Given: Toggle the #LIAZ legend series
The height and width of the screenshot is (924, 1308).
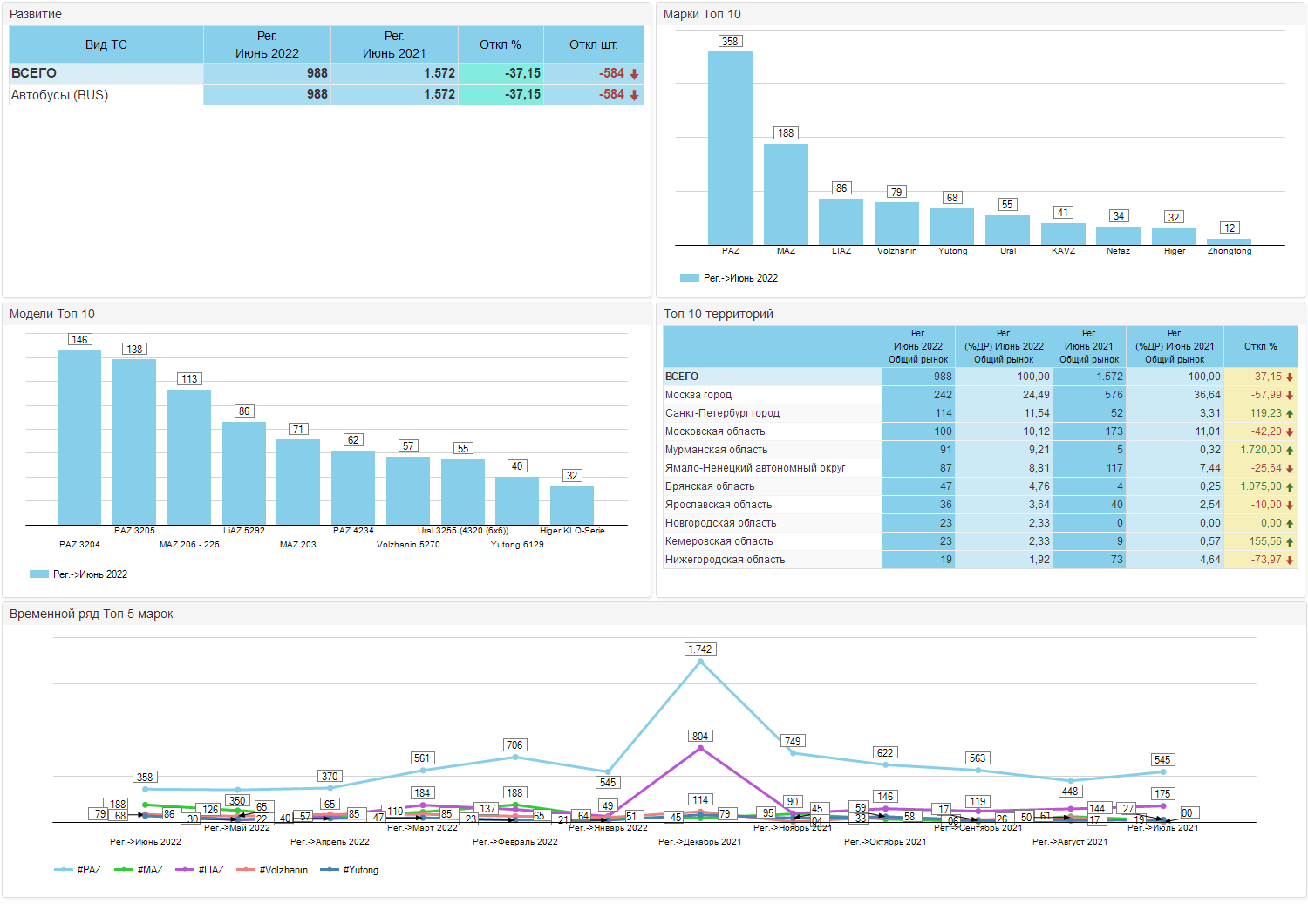Looking at the screenshot, I should pyautogui.click(x=200, y=870).
